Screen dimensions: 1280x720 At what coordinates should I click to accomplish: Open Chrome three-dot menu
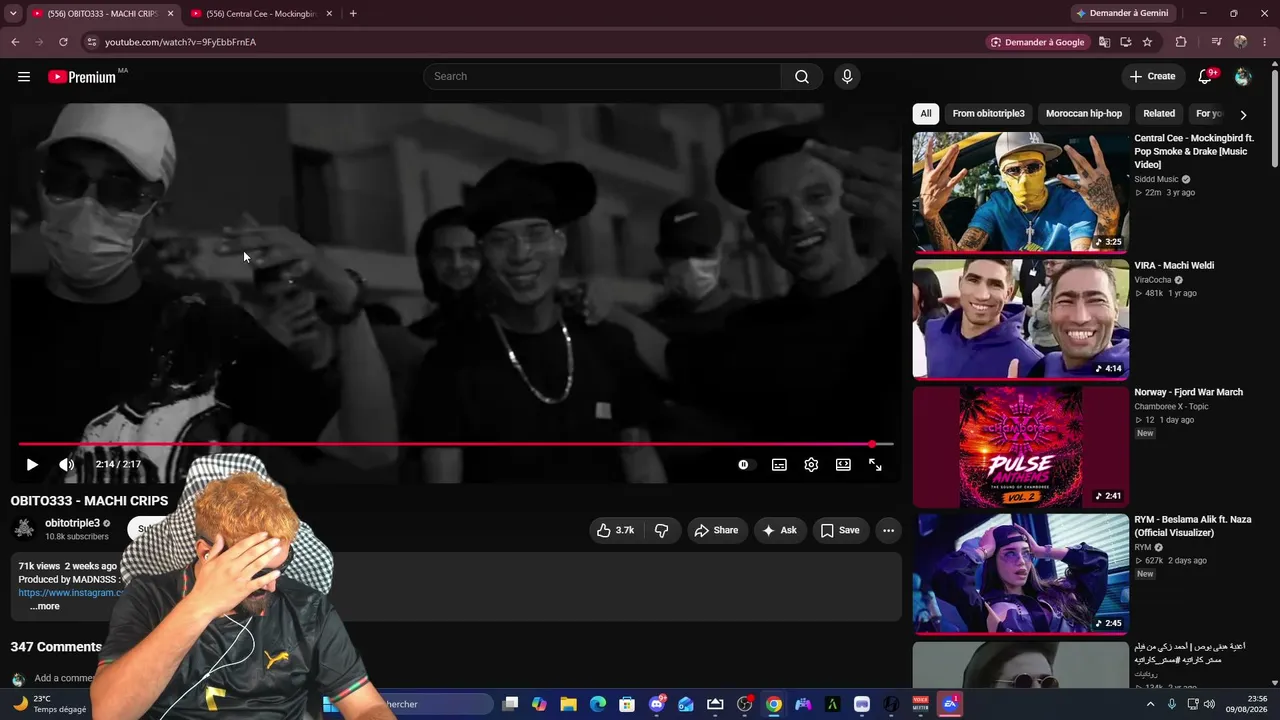(x=1264, y=42)
